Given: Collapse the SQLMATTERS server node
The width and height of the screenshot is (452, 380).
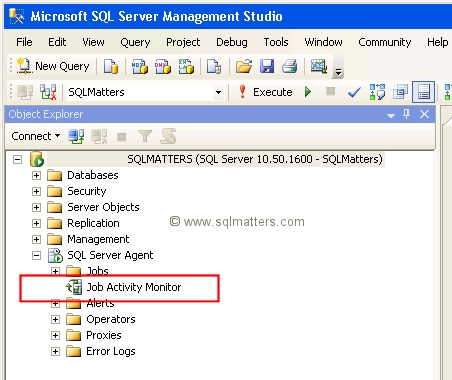Looking at the screenshot, I should 17,159.
